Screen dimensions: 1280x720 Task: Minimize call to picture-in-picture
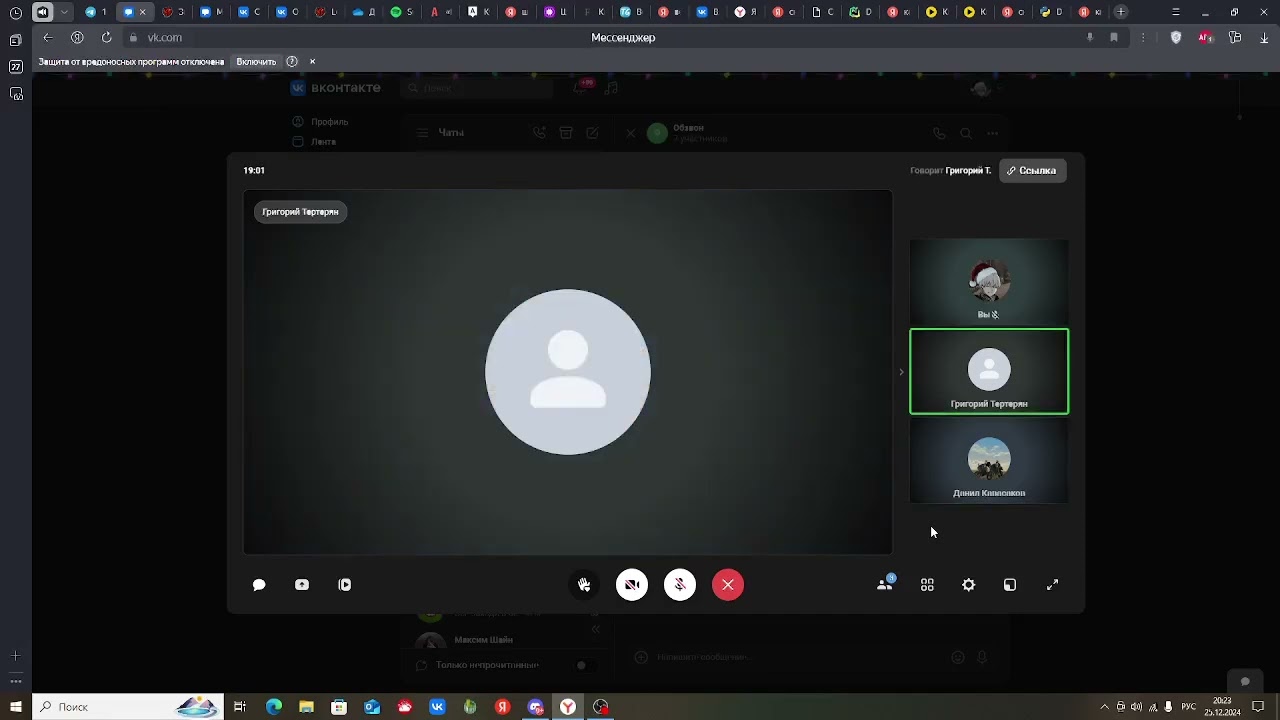pos(1010,585)
